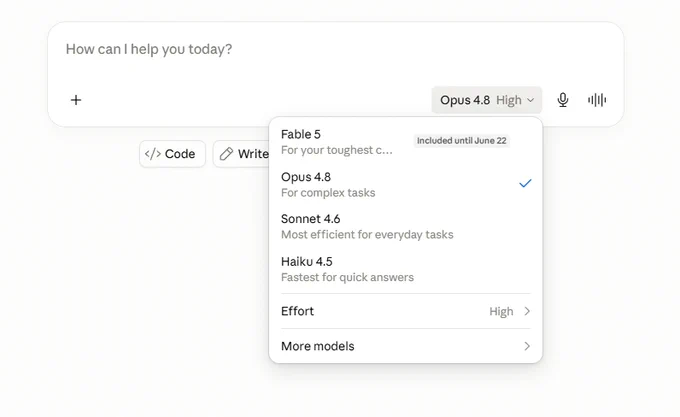Viewport: 680px width, 417px height.
Task: Click the microphone dictation icon
Action: tap(562, 100)
